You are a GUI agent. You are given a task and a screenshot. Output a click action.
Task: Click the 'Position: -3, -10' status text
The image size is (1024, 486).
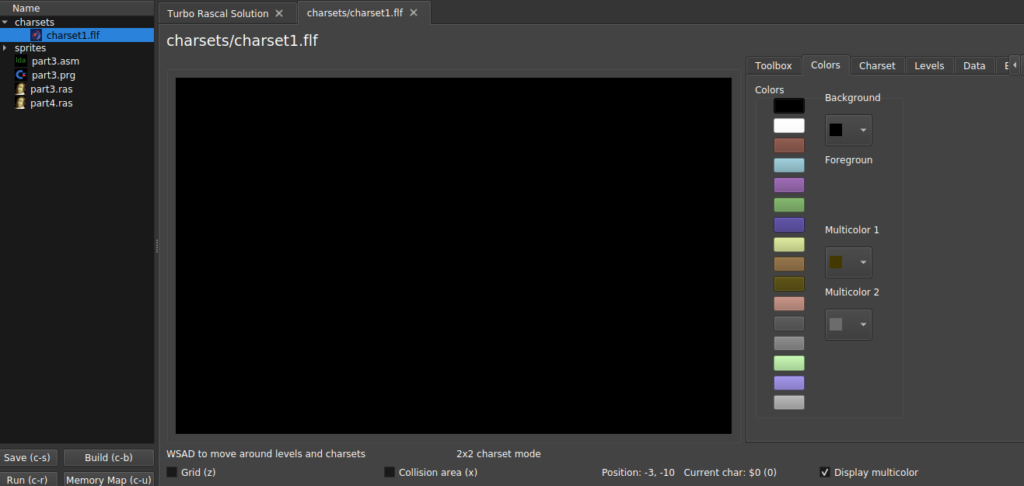638,472
